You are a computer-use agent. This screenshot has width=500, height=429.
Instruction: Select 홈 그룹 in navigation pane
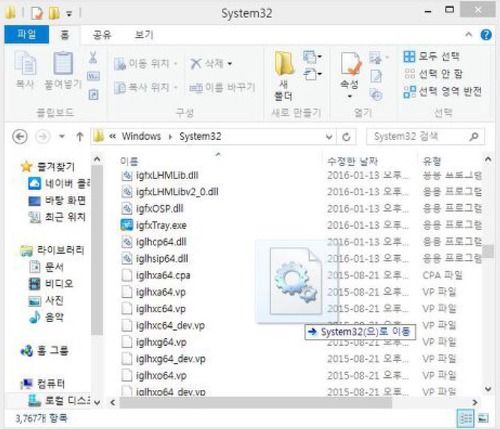point(44,351)
